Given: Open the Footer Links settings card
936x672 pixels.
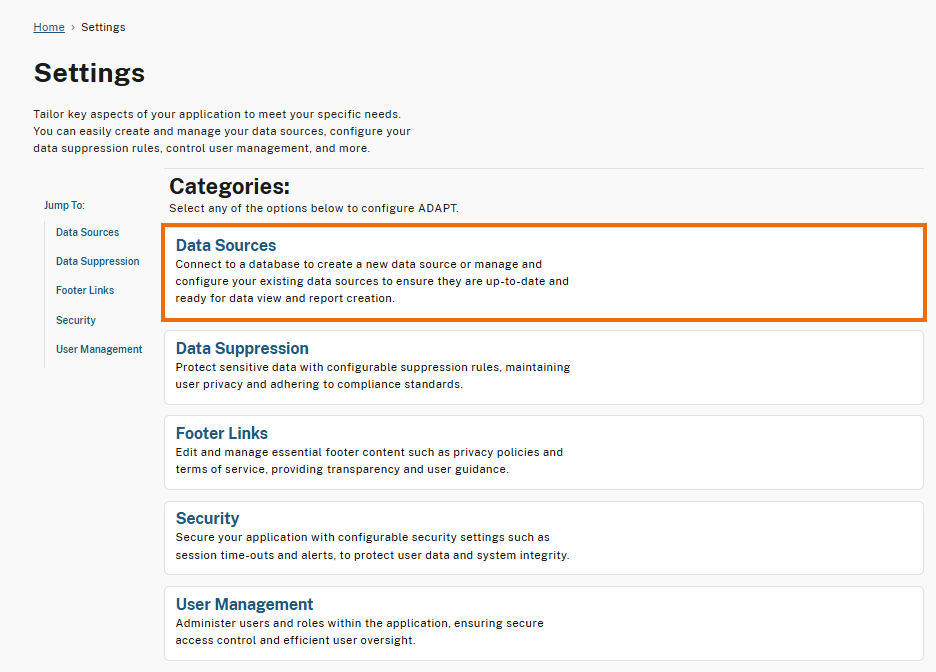Looking at the screenshot, I should (543, 451).
